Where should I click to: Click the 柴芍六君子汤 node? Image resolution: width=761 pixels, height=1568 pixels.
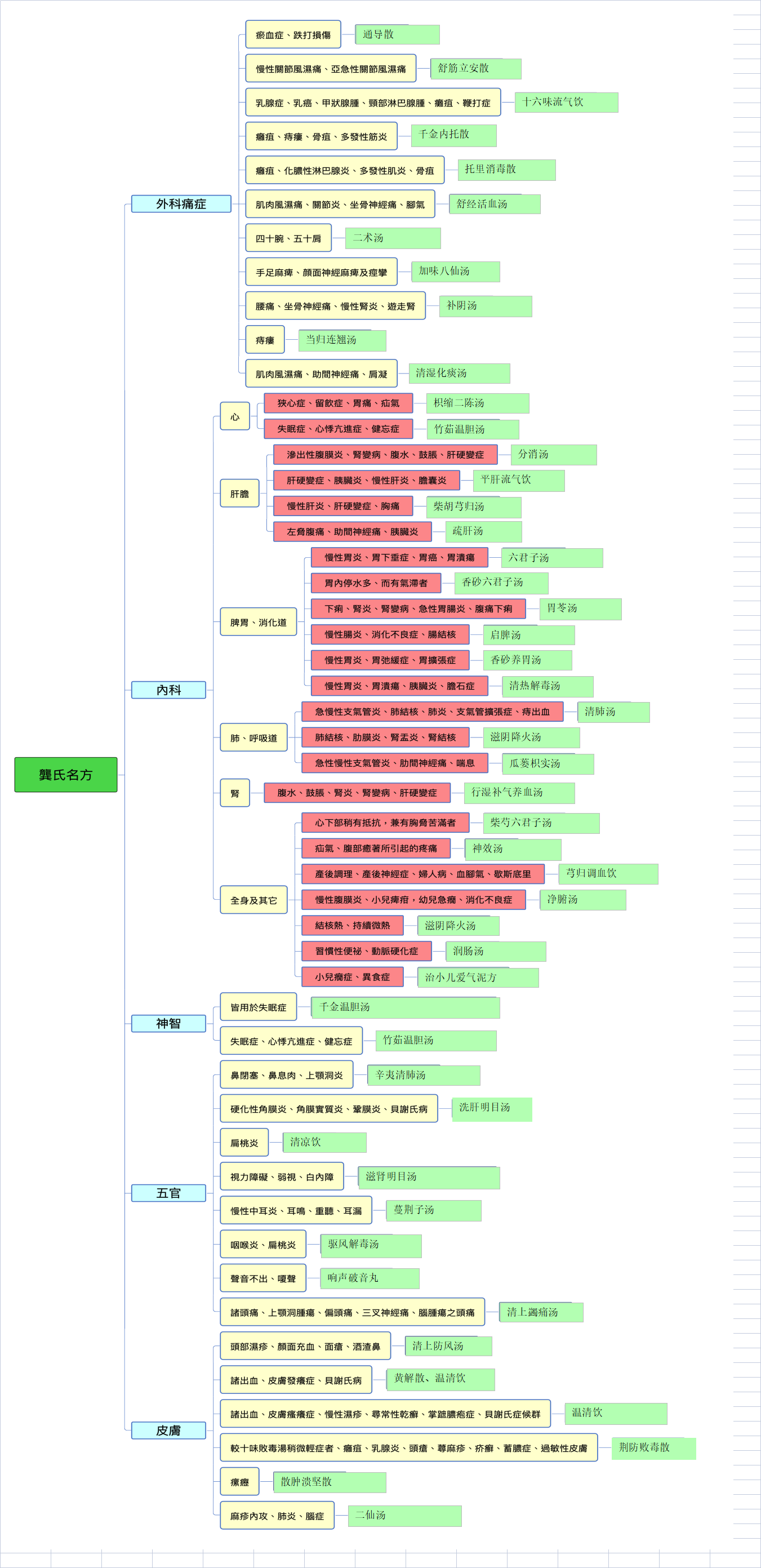(541, 823)
